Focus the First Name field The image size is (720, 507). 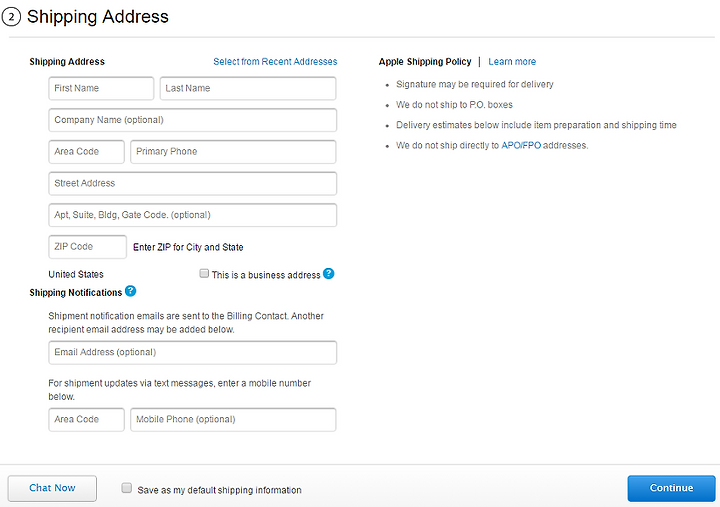(101, 88)
